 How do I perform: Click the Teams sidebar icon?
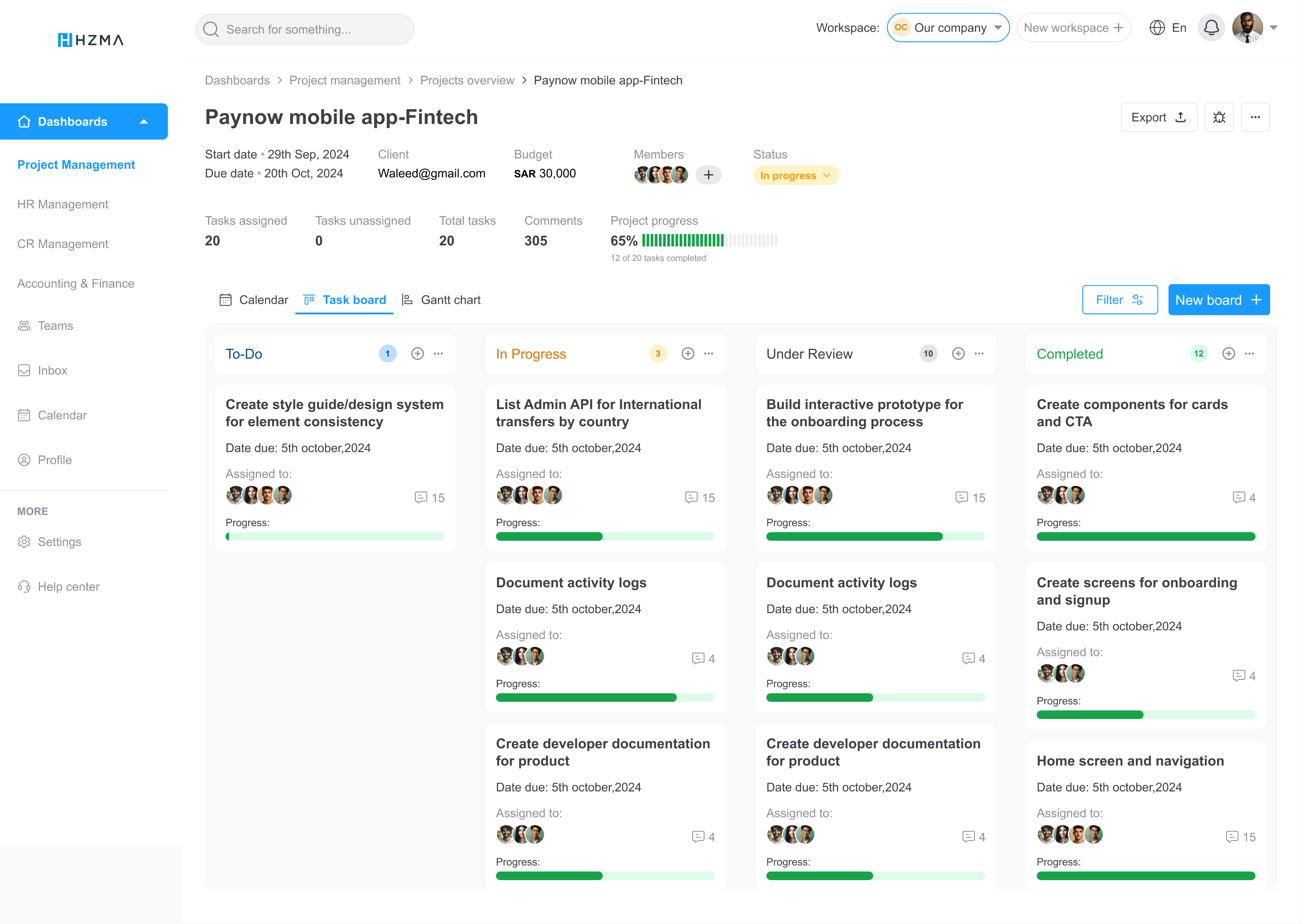pyautogui.click(x=24, y=326)
